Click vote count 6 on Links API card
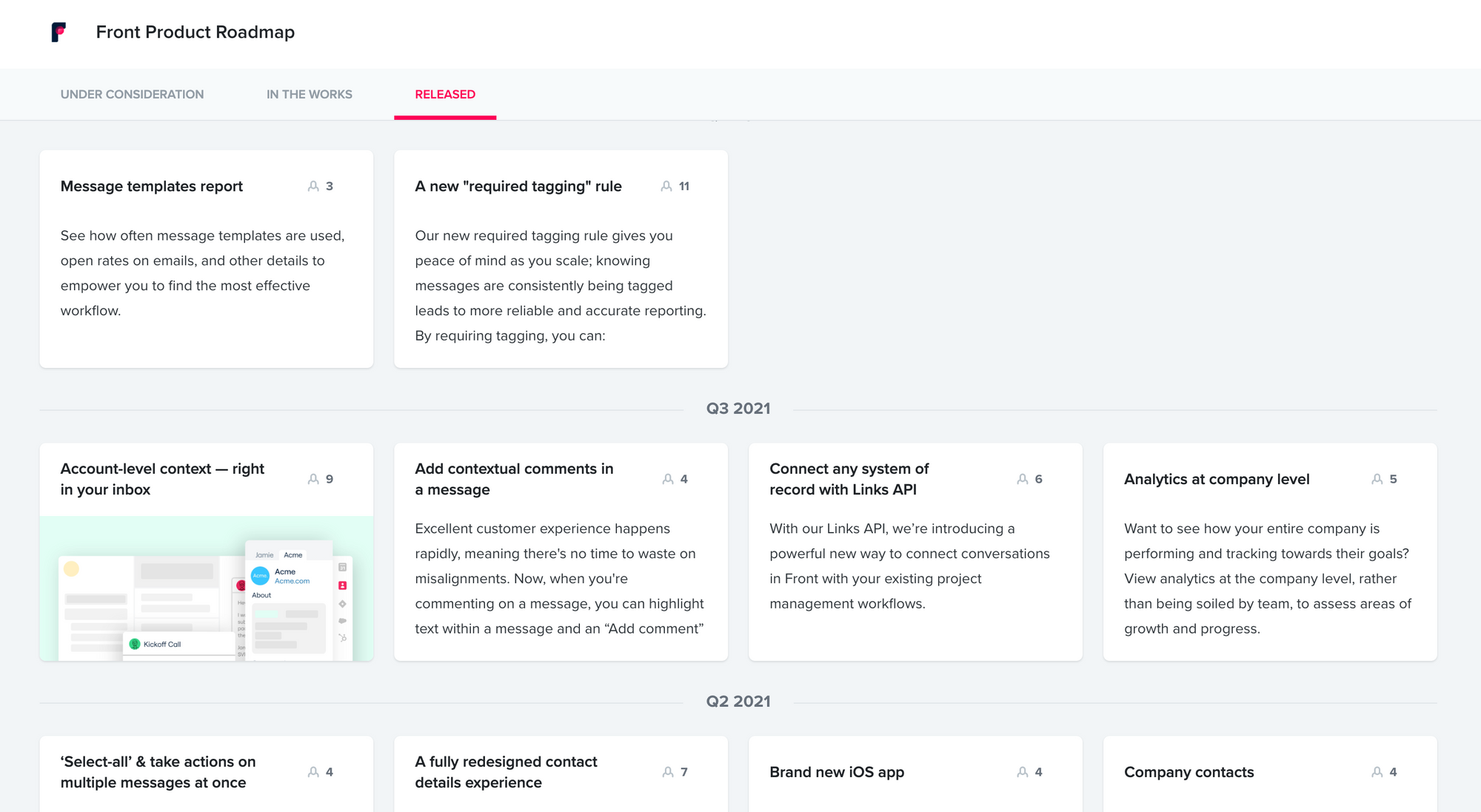This screenshot has width=1481, height=812. [x=1038, y=479]
